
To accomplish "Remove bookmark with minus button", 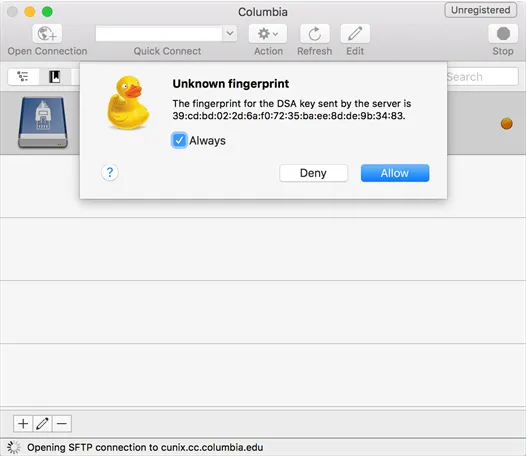I will coord(62,423).
